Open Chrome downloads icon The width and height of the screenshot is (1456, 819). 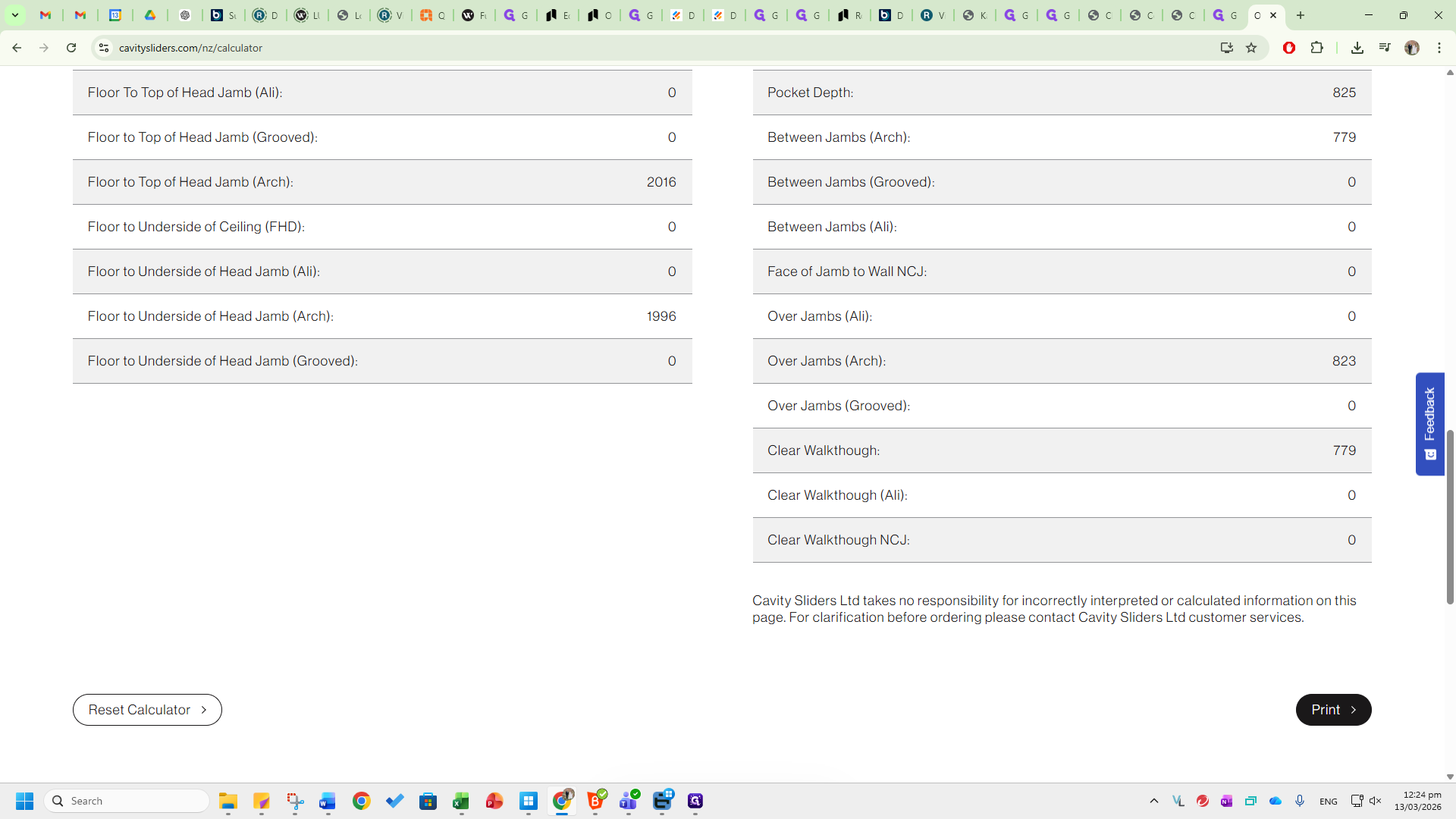tap(1357, 48)
